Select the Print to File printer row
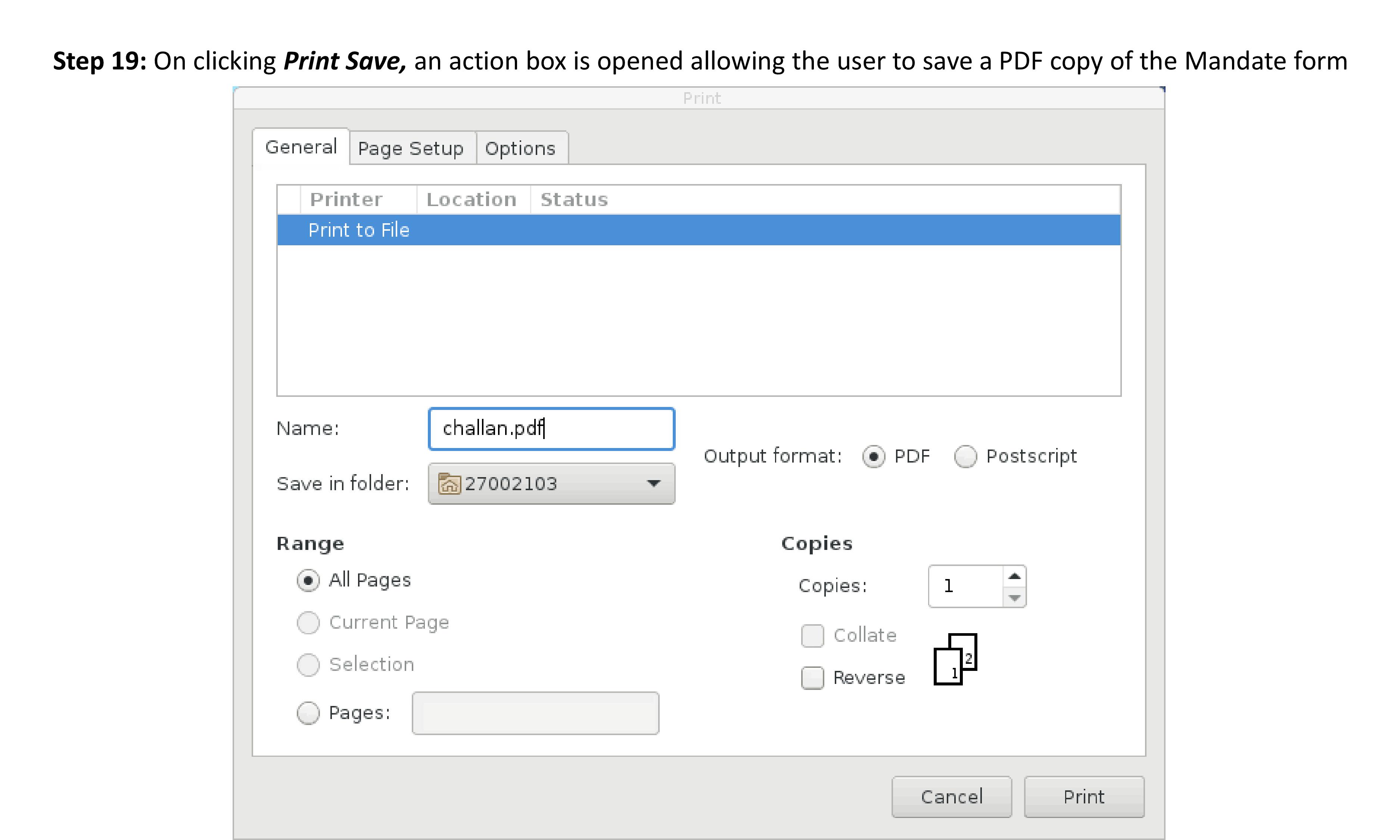 click(x=699, y=230)
